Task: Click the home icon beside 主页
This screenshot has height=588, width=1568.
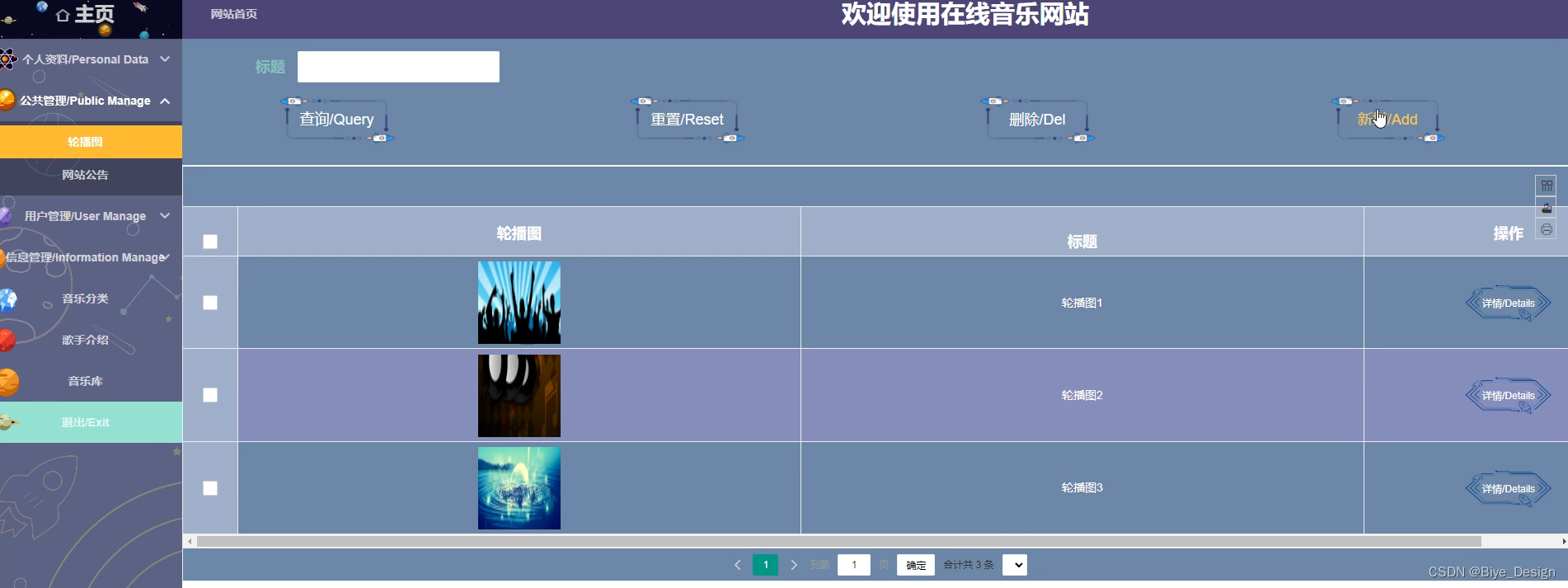Action: click(63, 15)
